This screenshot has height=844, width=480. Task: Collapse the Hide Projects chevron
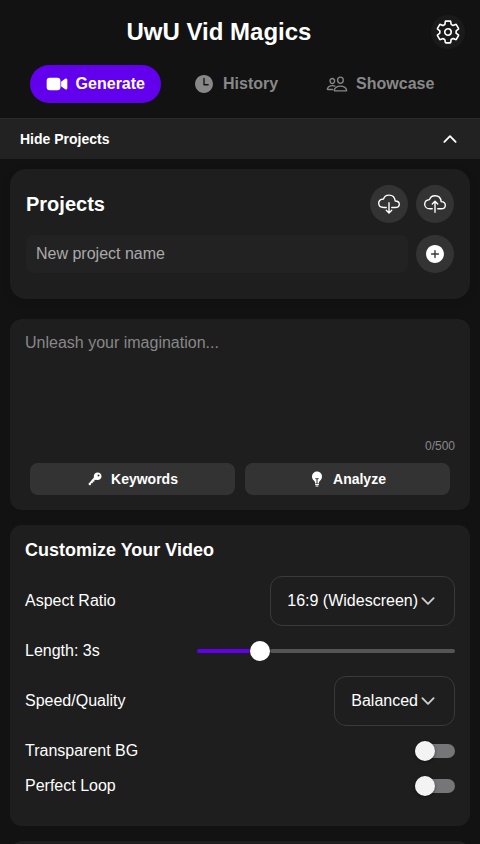click(x=449, y=139)
